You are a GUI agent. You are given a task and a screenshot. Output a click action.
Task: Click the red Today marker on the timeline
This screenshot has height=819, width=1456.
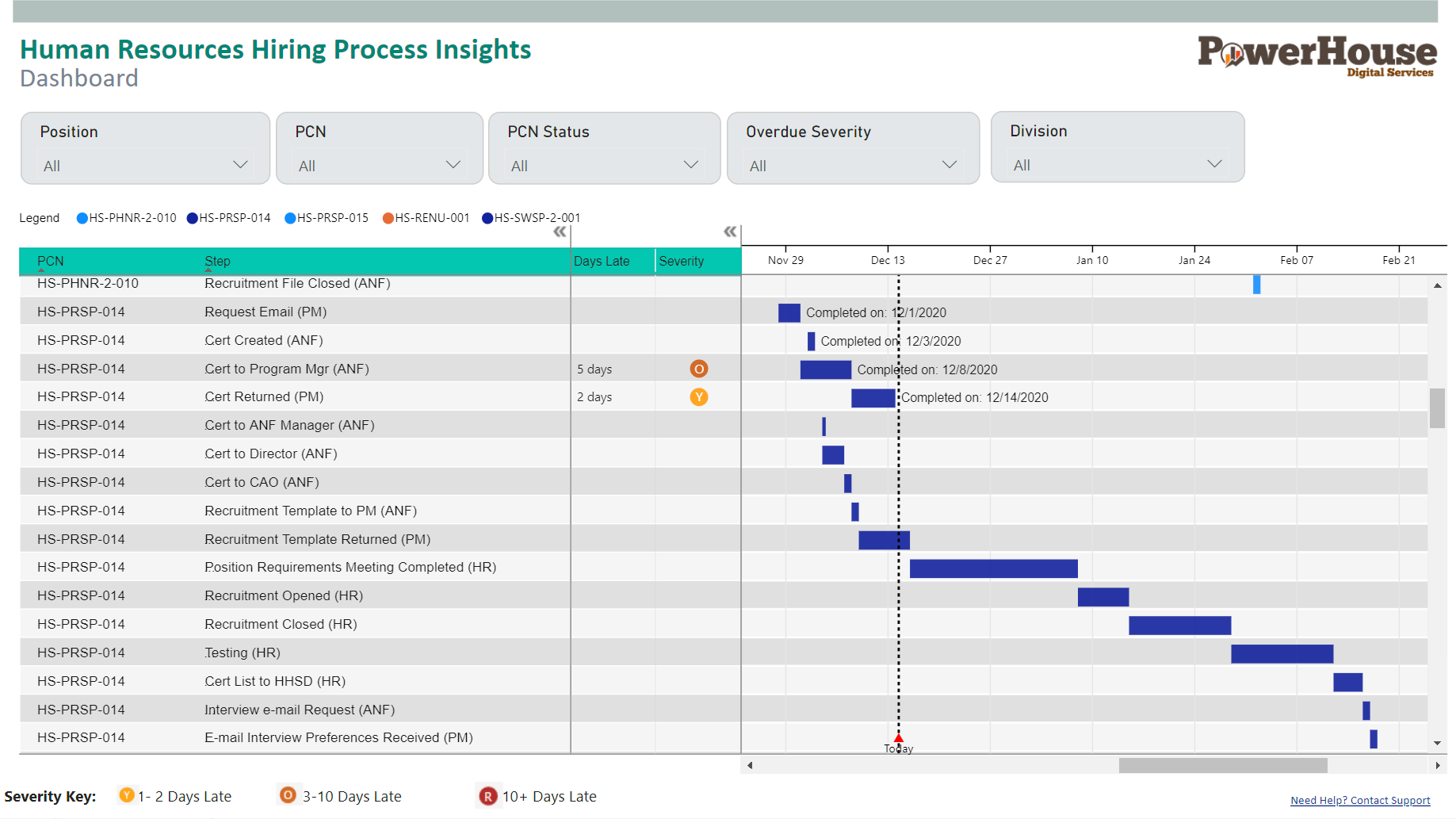click(898, 737)
